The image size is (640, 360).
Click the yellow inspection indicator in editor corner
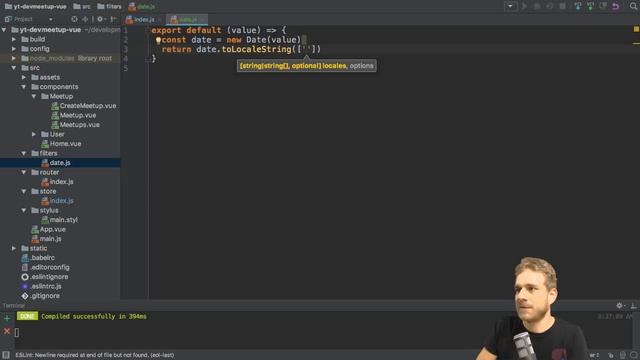pyautogui.click(x=636, y=29)
